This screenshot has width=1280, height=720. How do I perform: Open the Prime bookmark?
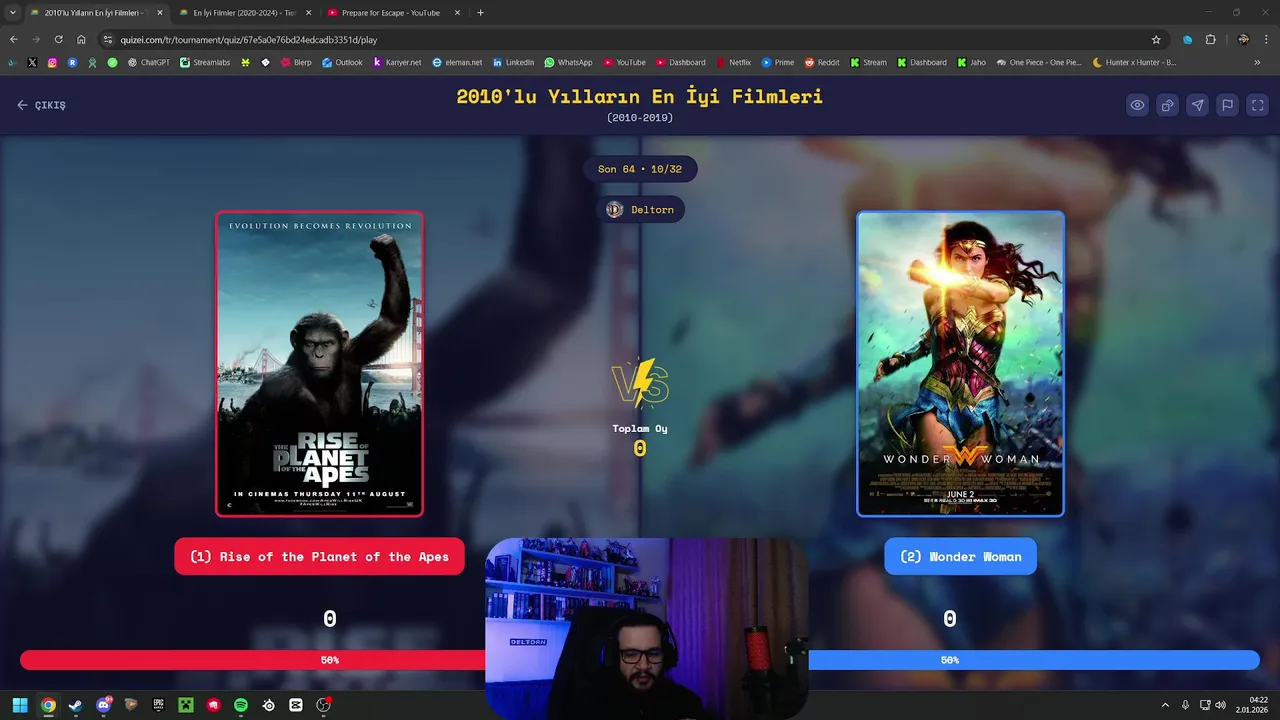click(777, 62)
